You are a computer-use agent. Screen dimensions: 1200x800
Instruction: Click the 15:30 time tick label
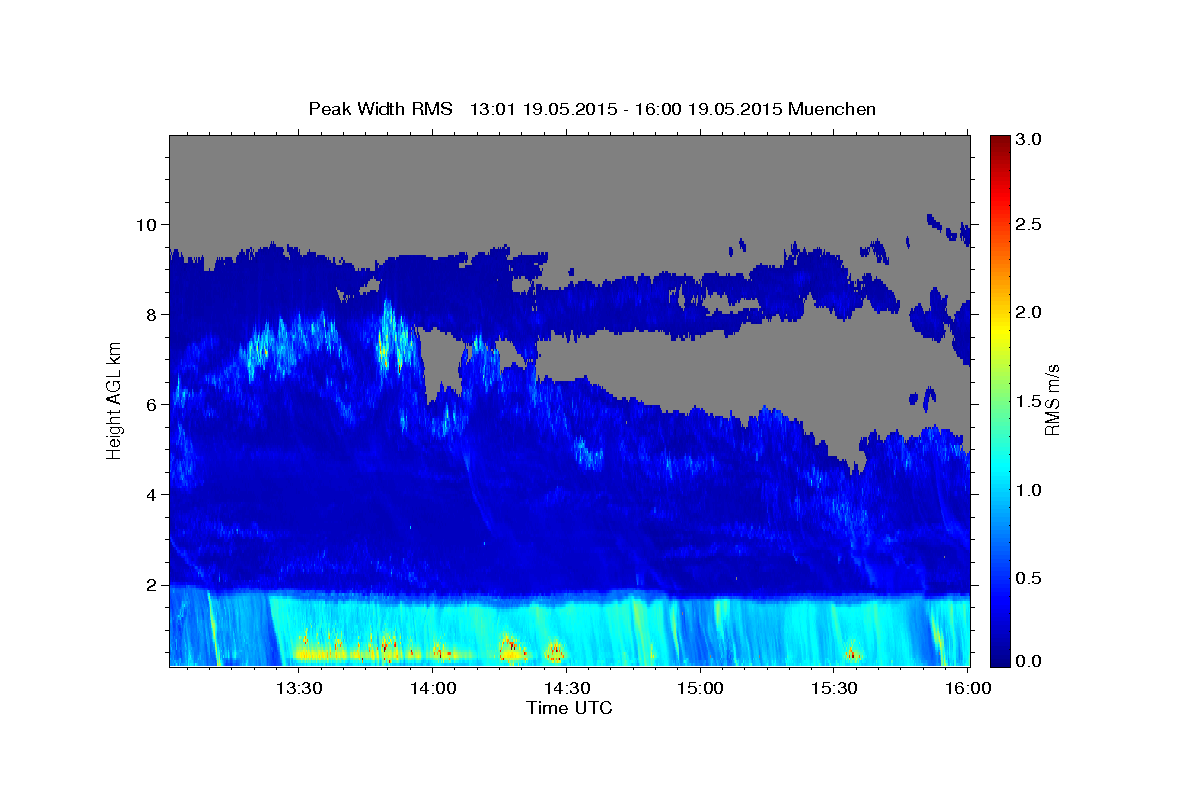[835, 689]
